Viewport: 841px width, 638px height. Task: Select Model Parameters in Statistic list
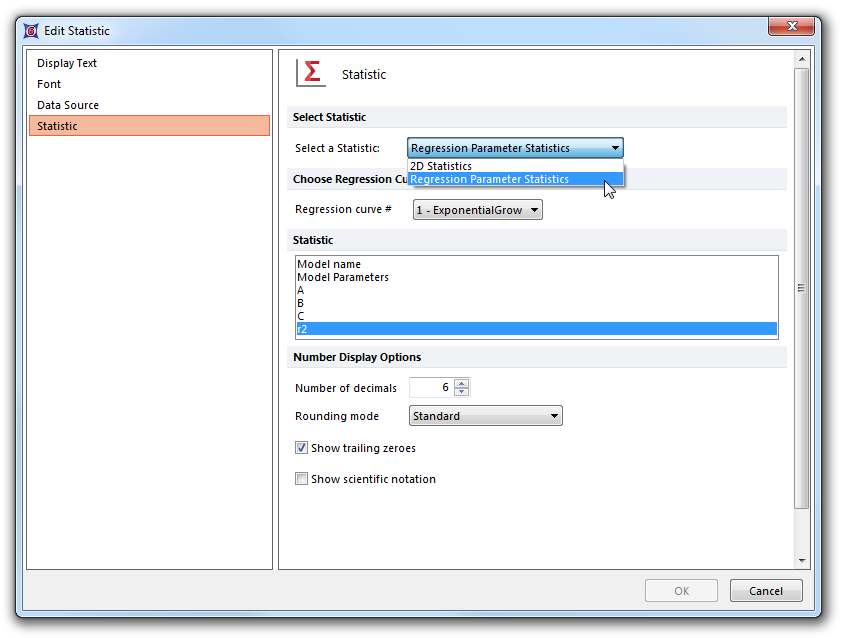[x=343, y=277]
